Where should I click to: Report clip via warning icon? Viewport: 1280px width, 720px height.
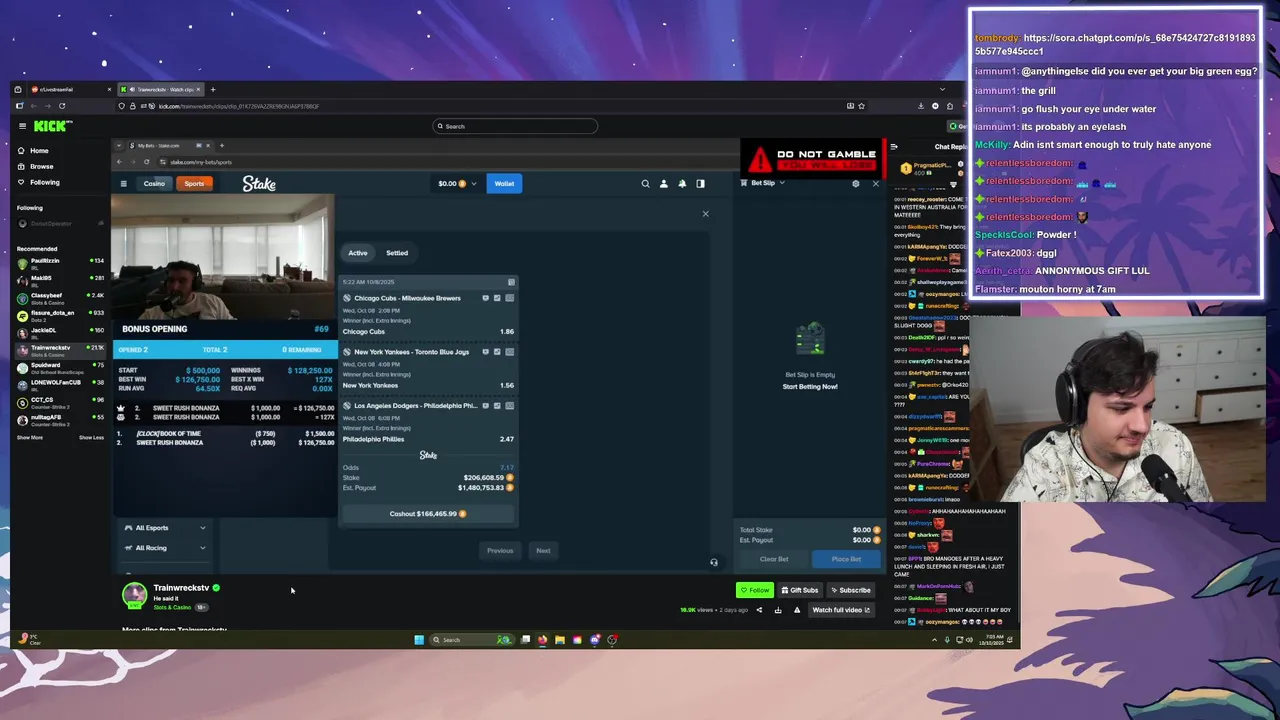pos(797,610)
